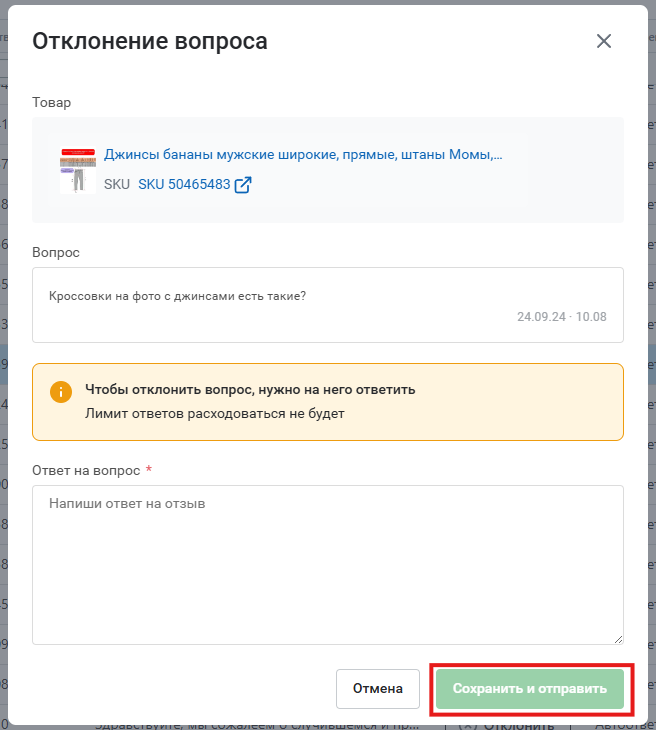
Task: Click the Отклонение вопроса dialog title
Action: (150, 41)
